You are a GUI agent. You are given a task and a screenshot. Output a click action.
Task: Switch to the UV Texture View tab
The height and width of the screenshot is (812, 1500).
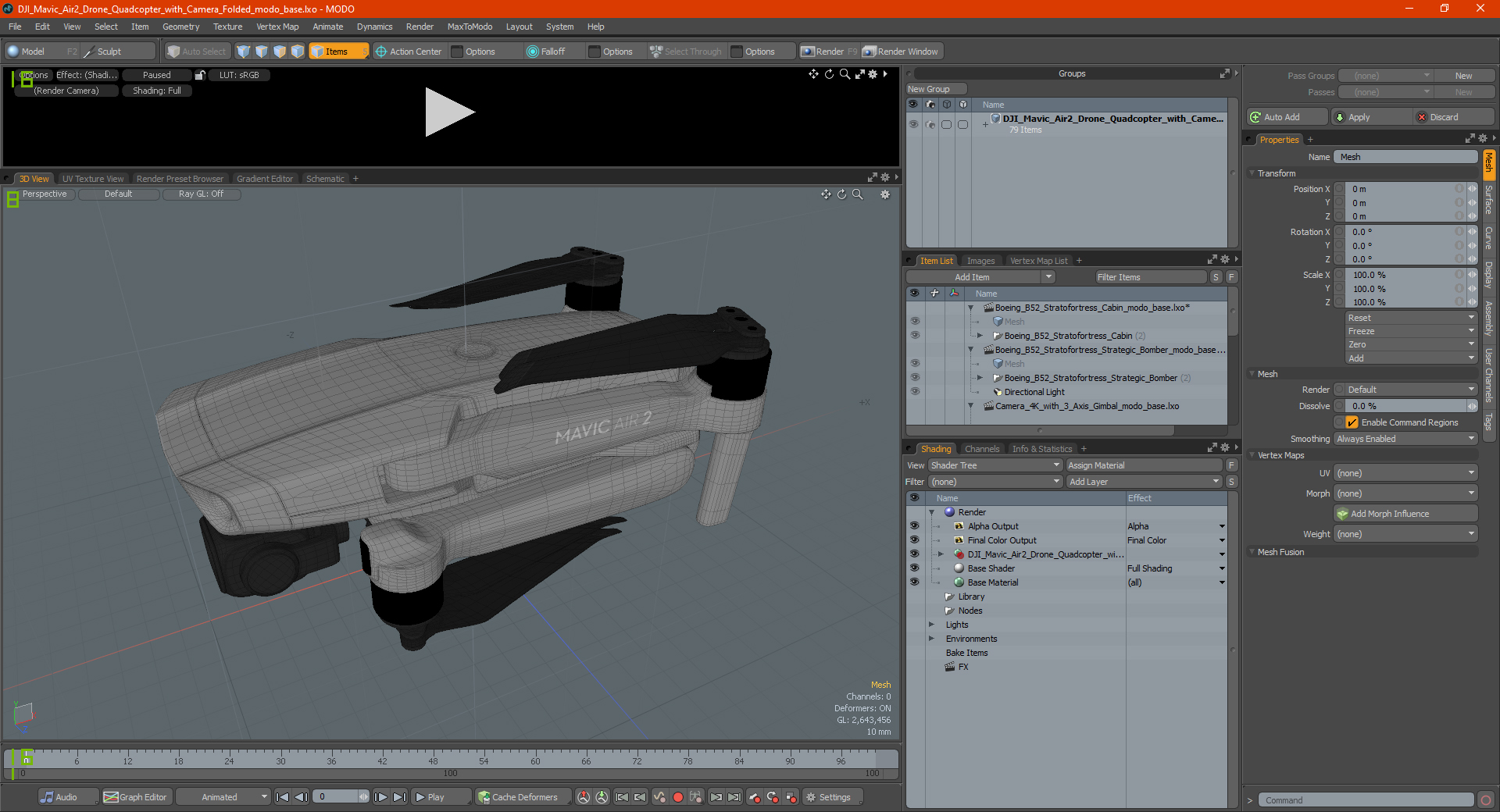93,179
